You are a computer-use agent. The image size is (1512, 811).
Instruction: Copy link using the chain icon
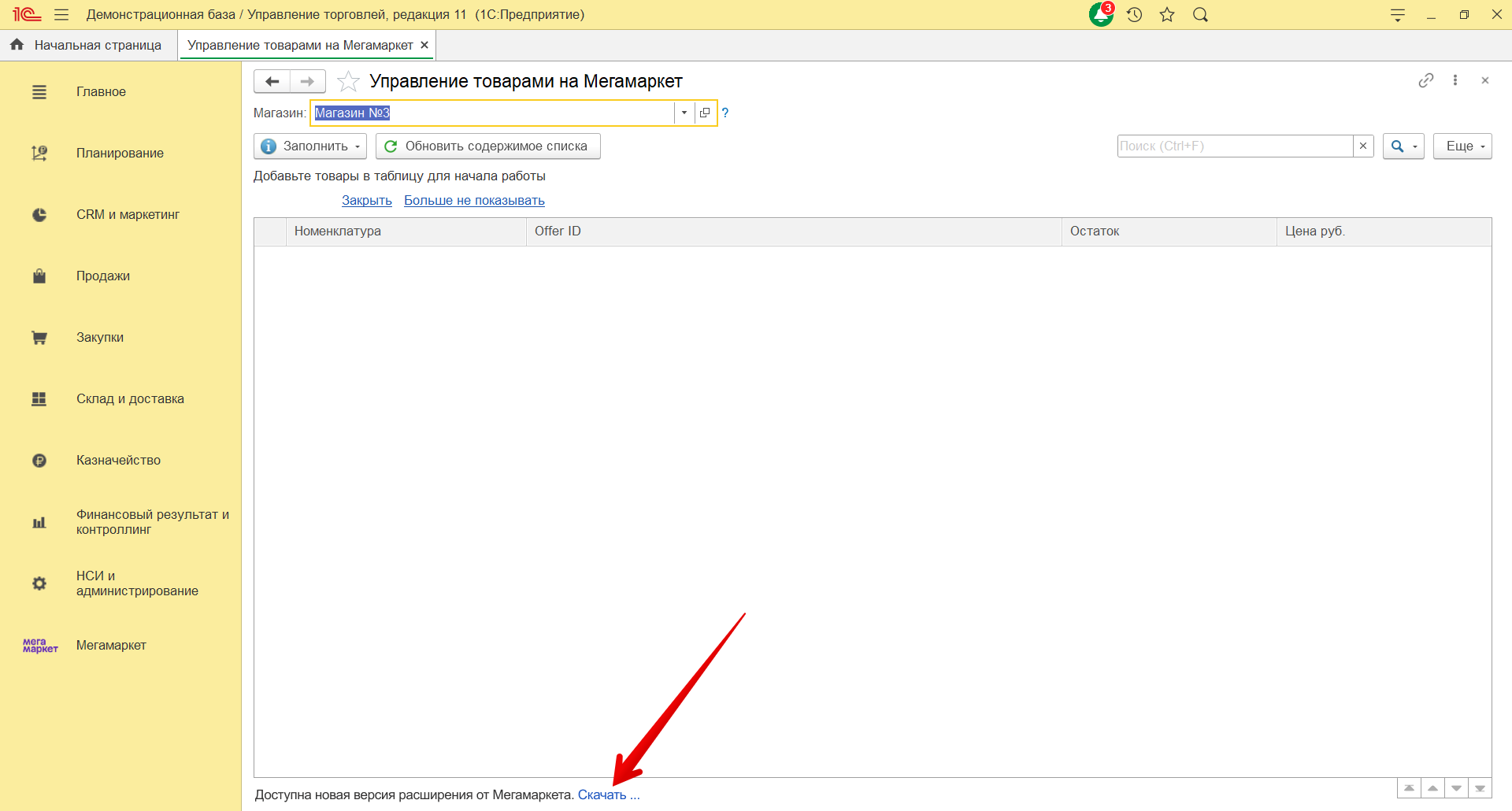point(1426,80)
